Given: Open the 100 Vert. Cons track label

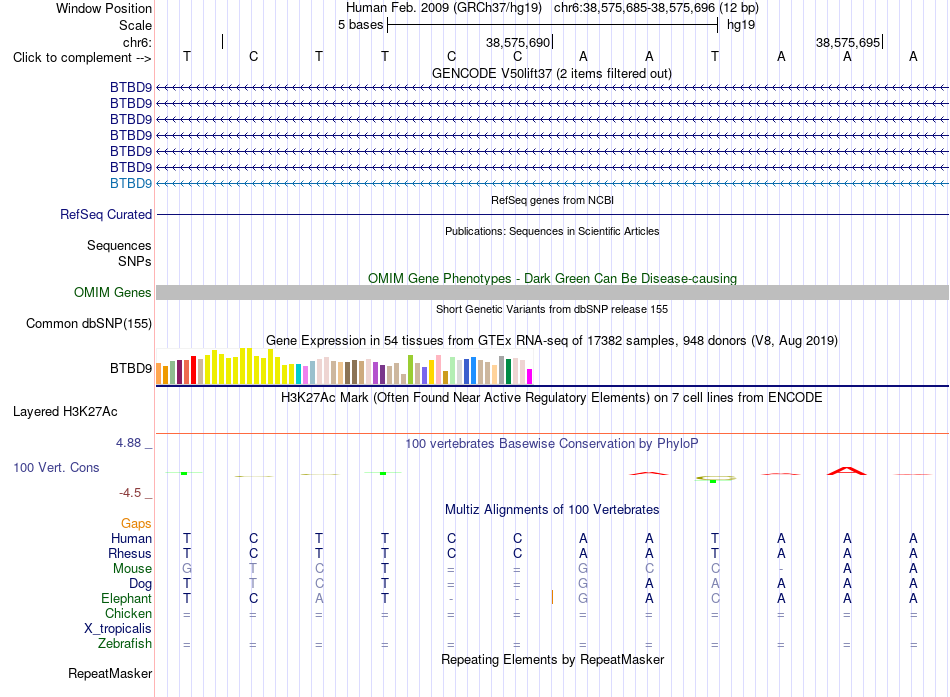Looking at the screenshot, I should pyautogui.click(x=56, y=467).
